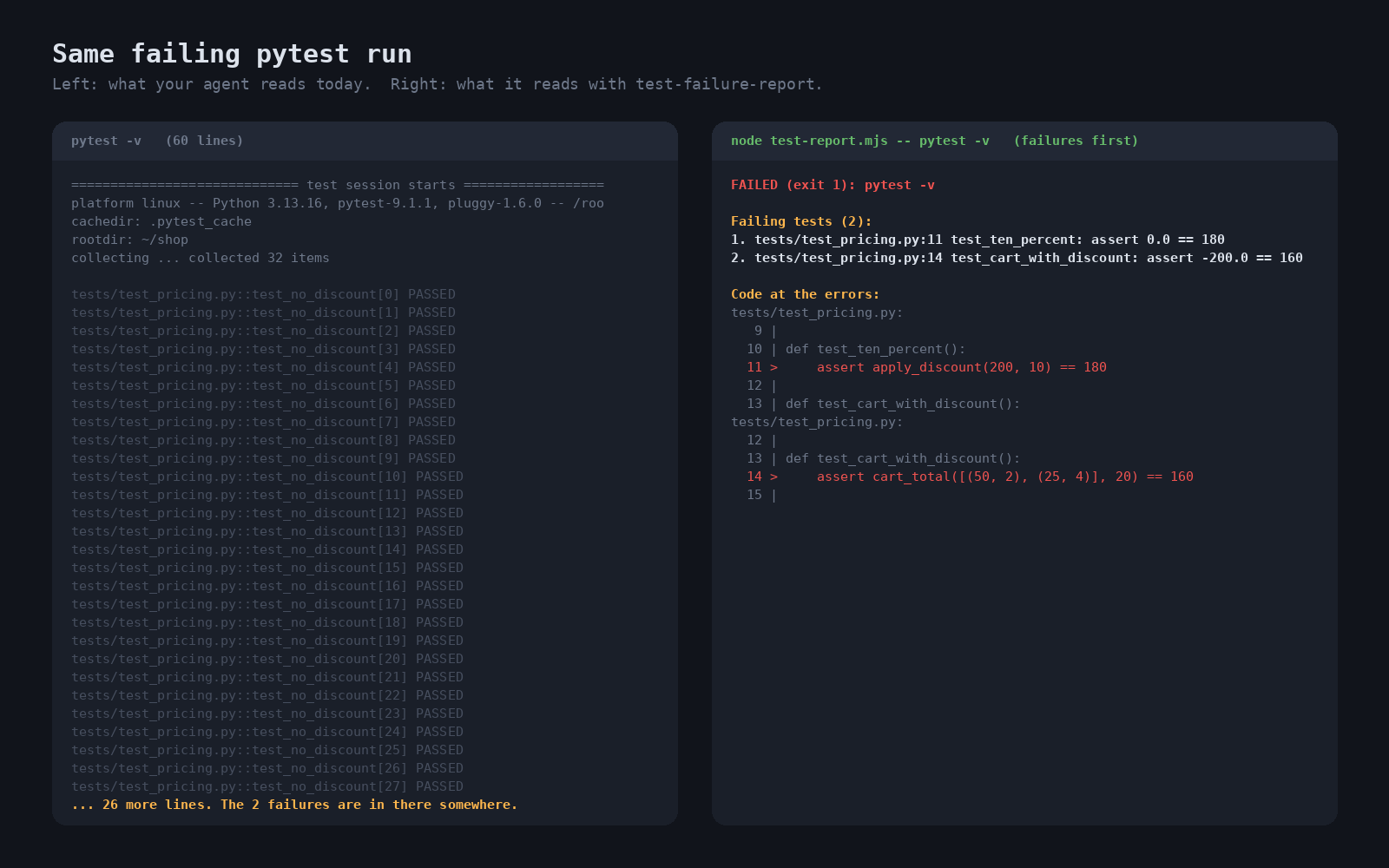
Task: Click failing test 2 test_cart_with_discount line
Action: coord(1017,258)
